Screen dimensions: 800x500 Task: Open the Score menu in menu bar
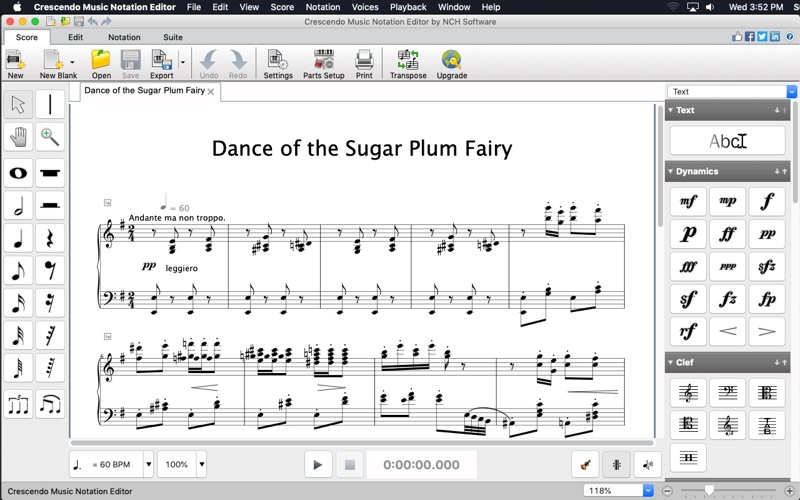coord(282,7)
